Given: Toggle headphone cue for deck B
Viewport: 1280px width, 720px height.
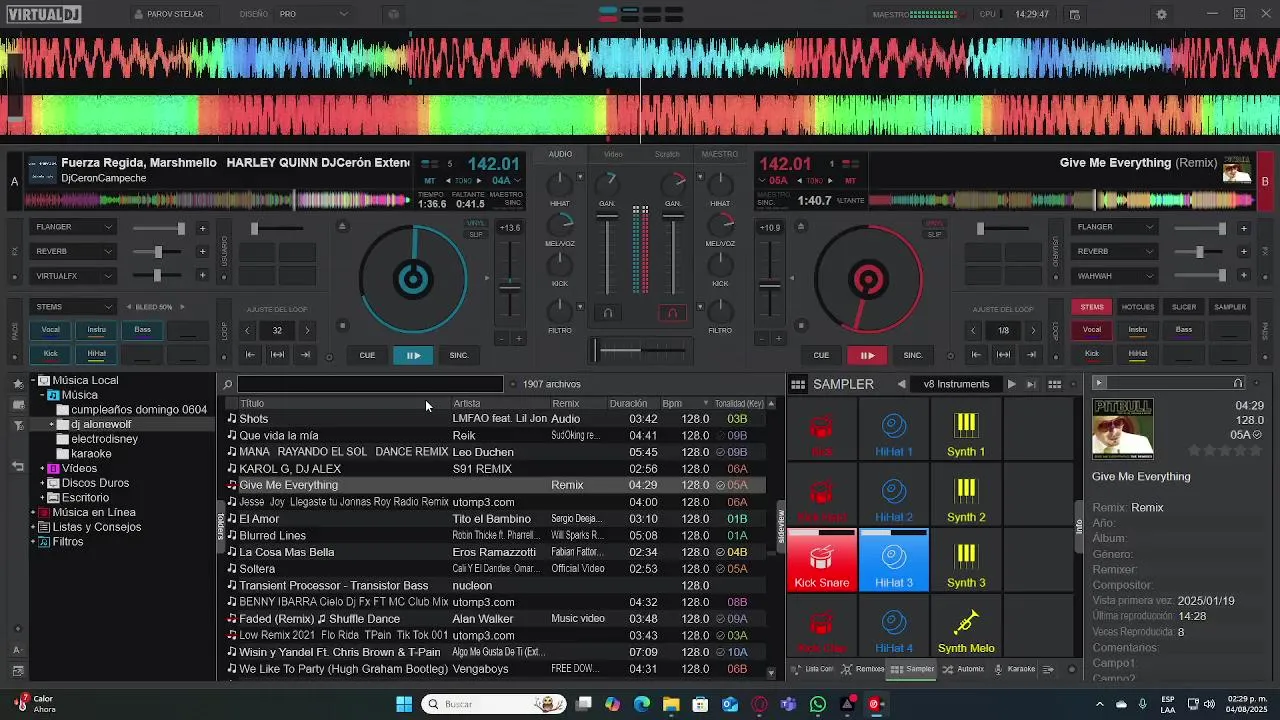Looking at the screenshot, I should tap(672, 313).
